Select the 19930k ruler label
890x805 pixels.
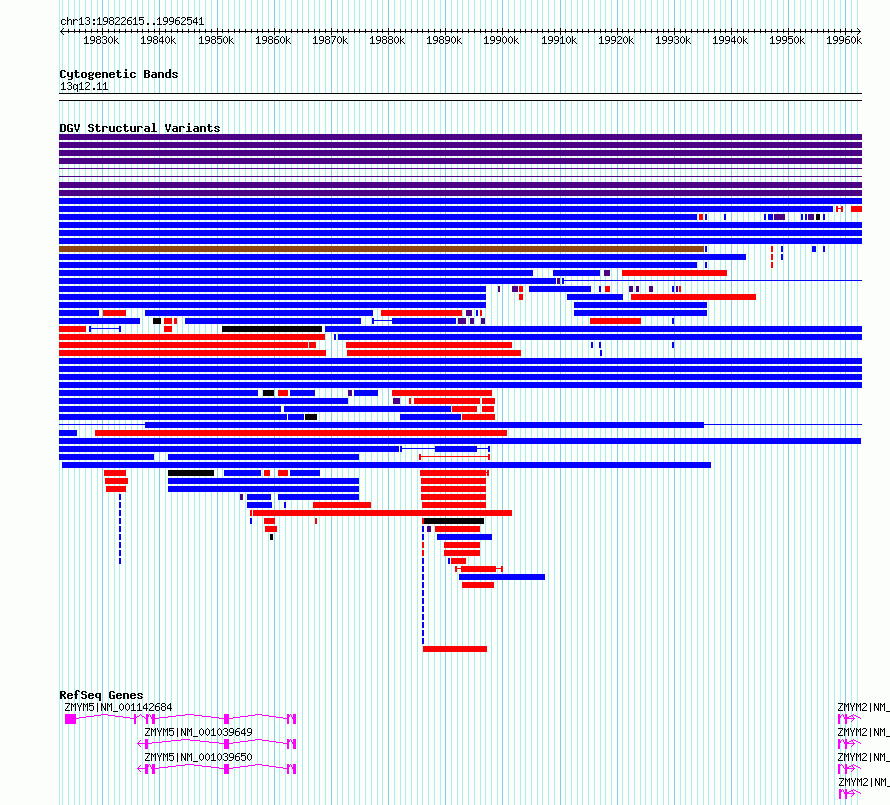click(x=673, y=40)
